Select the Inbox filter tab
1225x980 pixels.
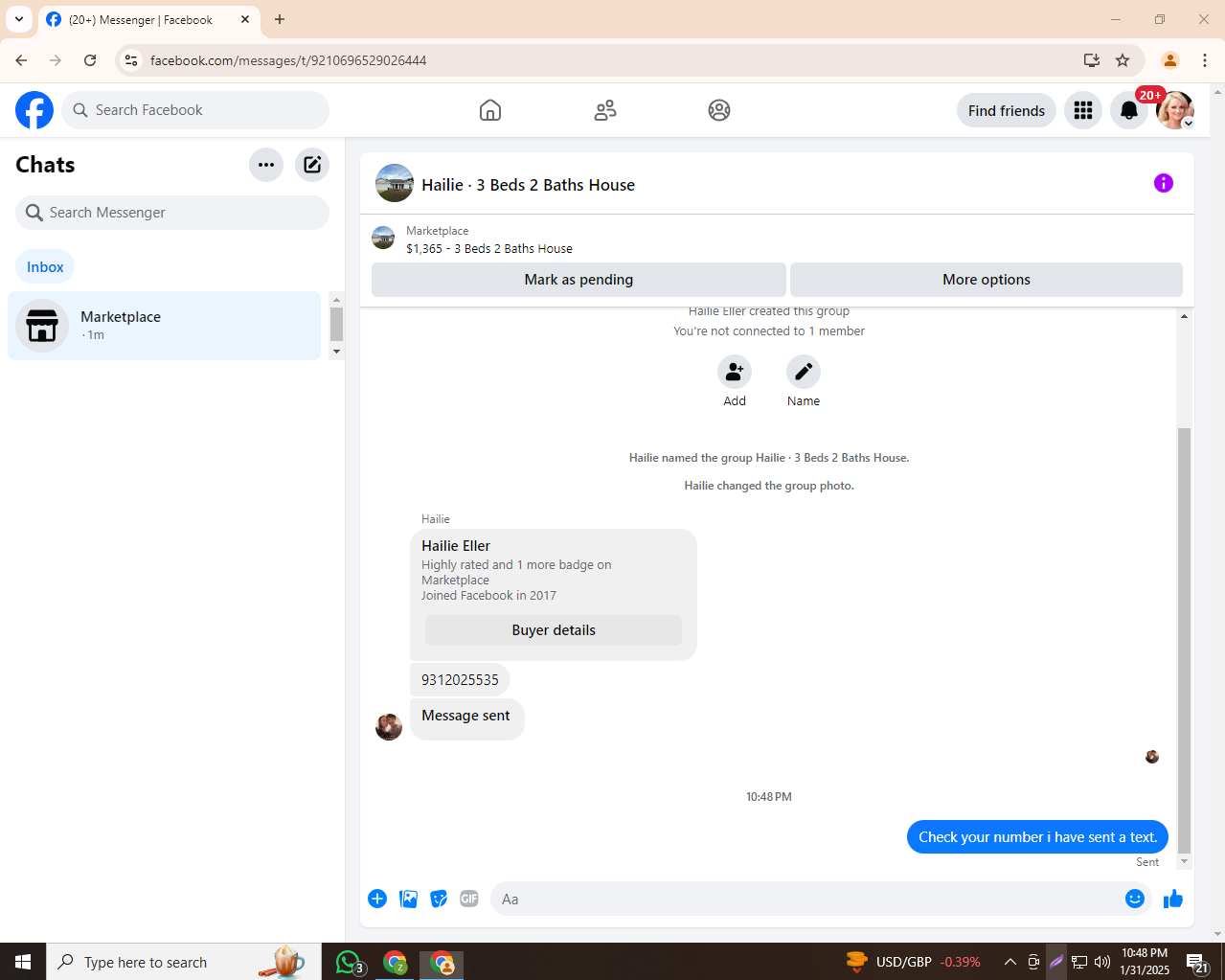click(45, 267)
